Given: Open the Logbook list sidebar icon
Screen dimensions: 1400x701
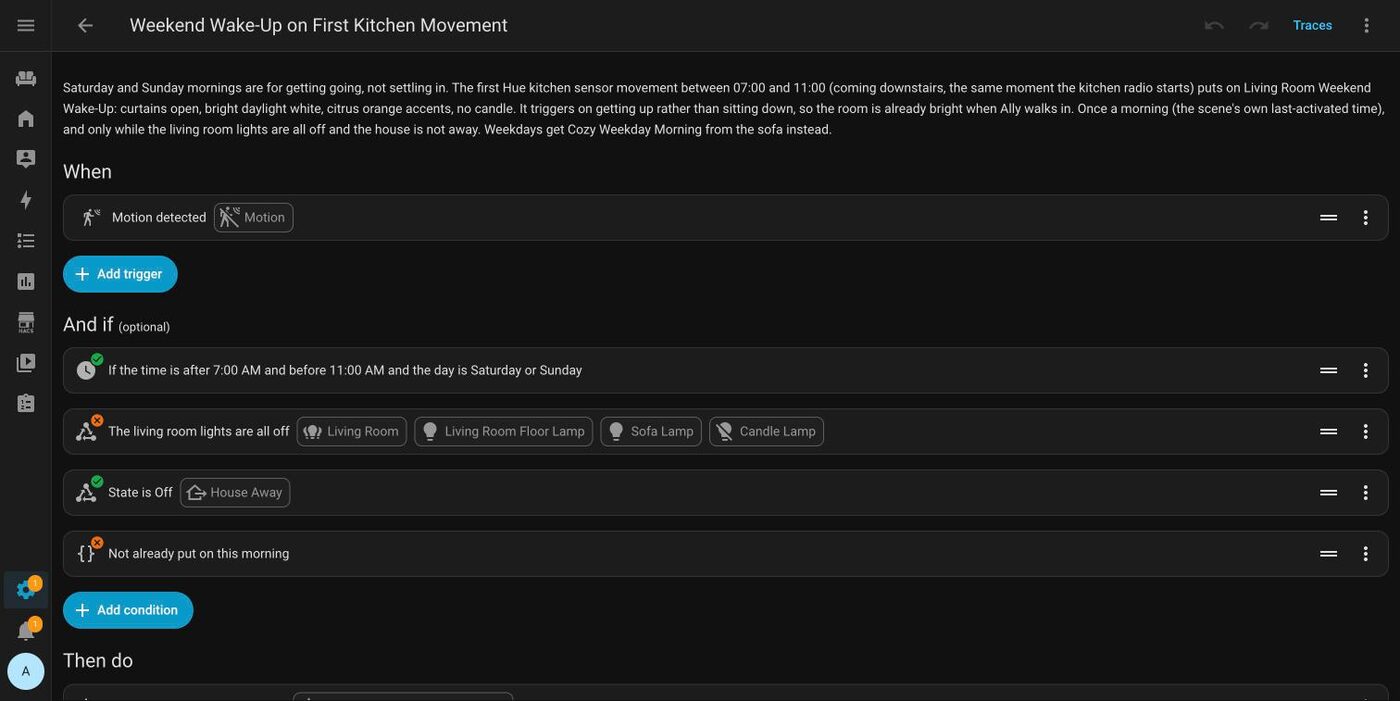Looking at the screenshot, I should tap(26, 241).
